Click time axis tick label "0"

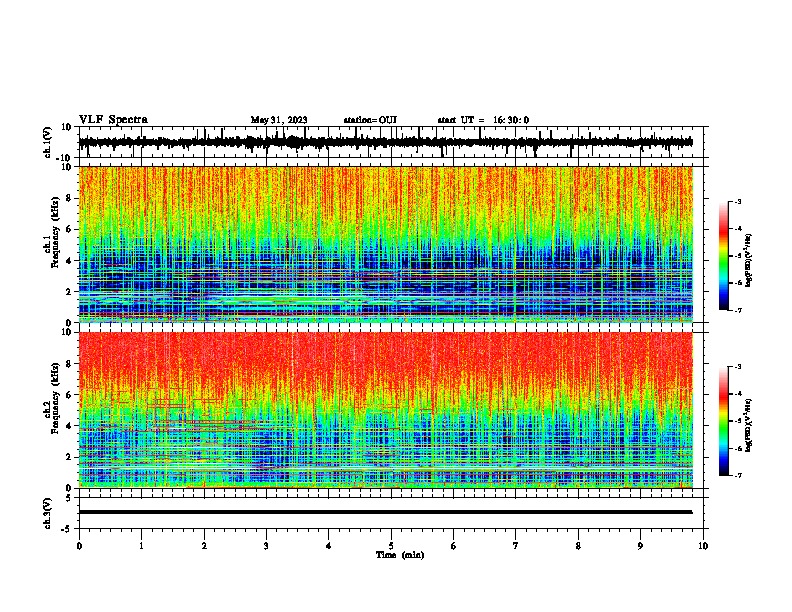click(79, 546)
